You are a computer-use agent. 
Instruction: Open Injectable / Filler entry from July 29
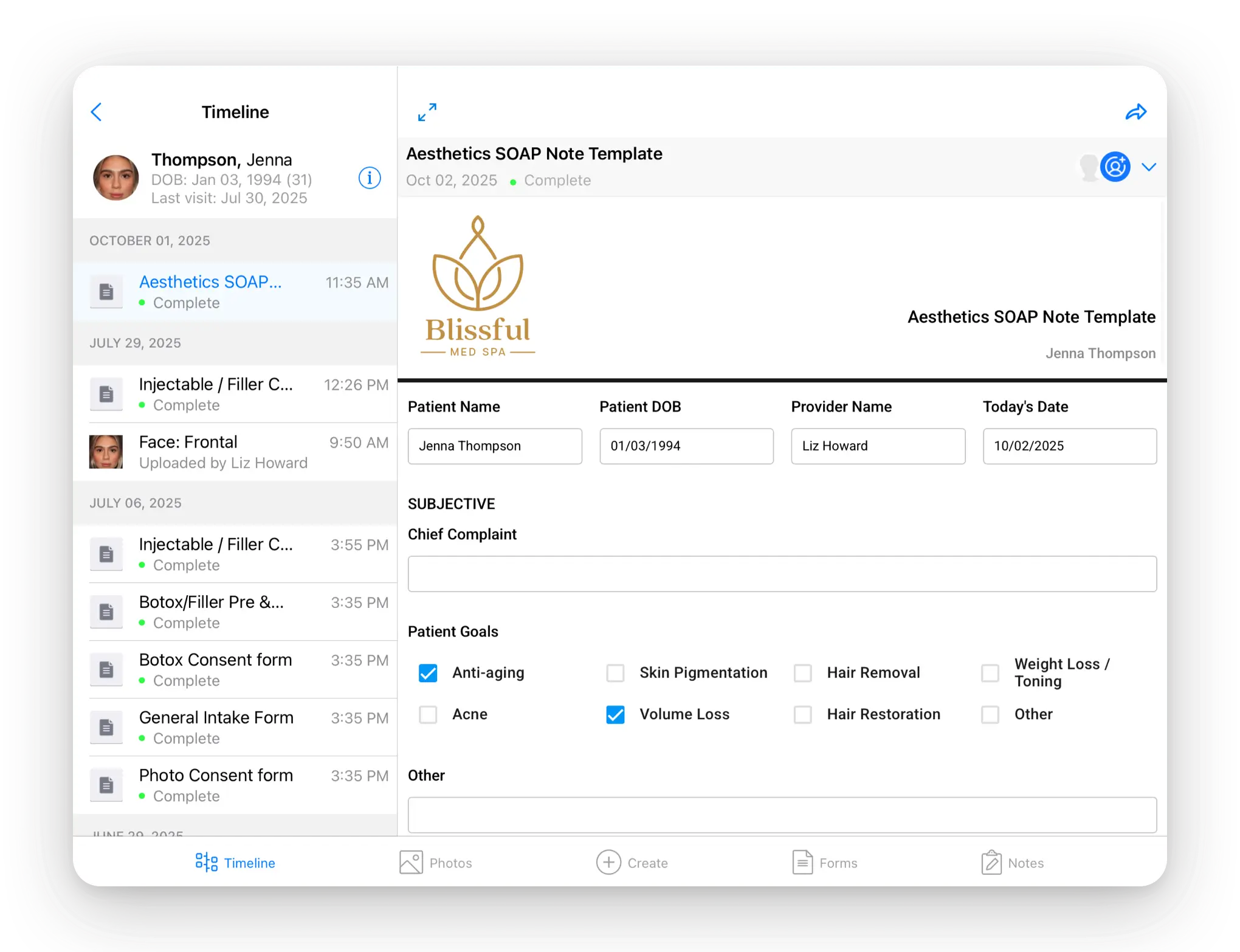(x=235, y=394)
